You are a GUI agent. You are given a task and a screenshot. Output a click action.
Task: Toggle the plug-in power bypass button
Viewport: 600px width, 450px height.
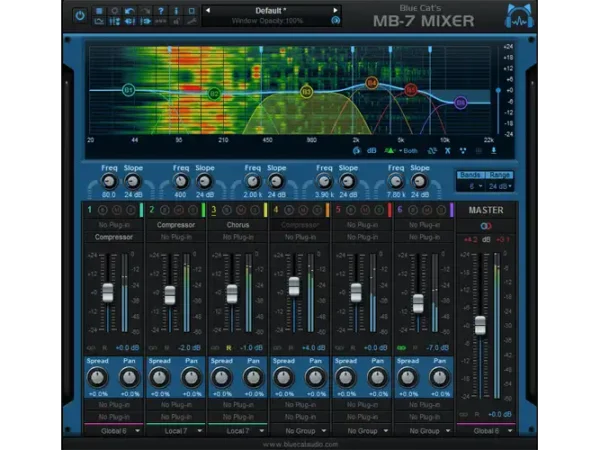coord(80,16)
